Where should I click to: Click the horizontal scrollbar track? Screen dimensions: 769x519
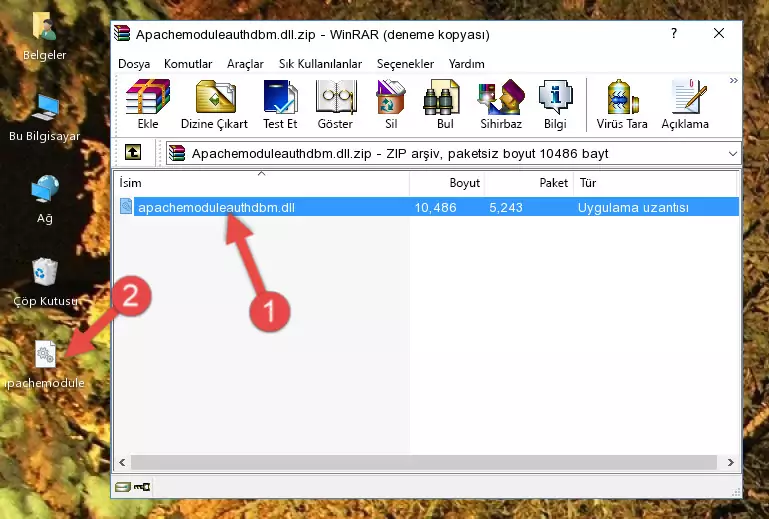coord(424,462)
